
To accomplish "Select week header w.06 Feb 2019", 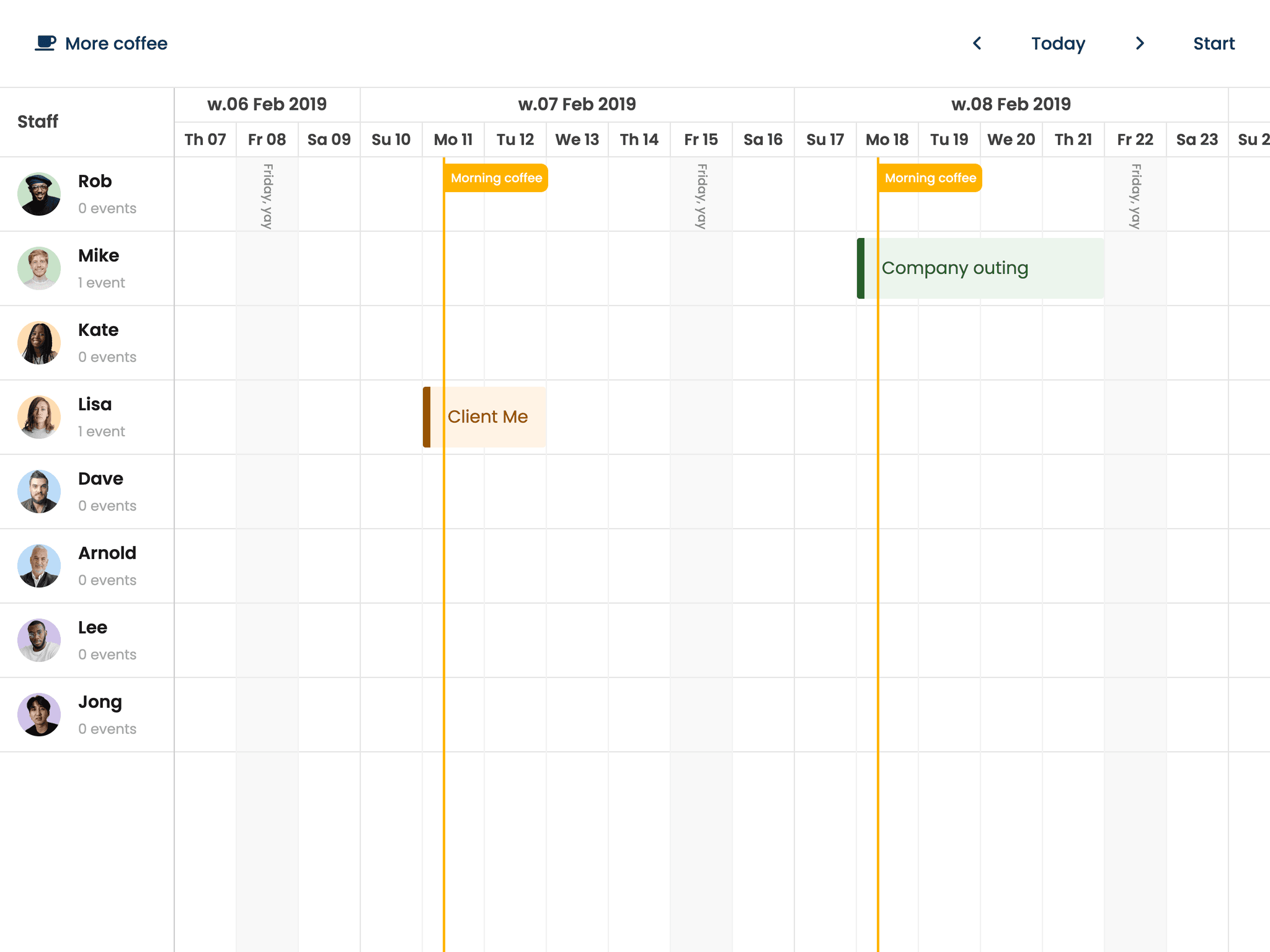I will [267, 104].
